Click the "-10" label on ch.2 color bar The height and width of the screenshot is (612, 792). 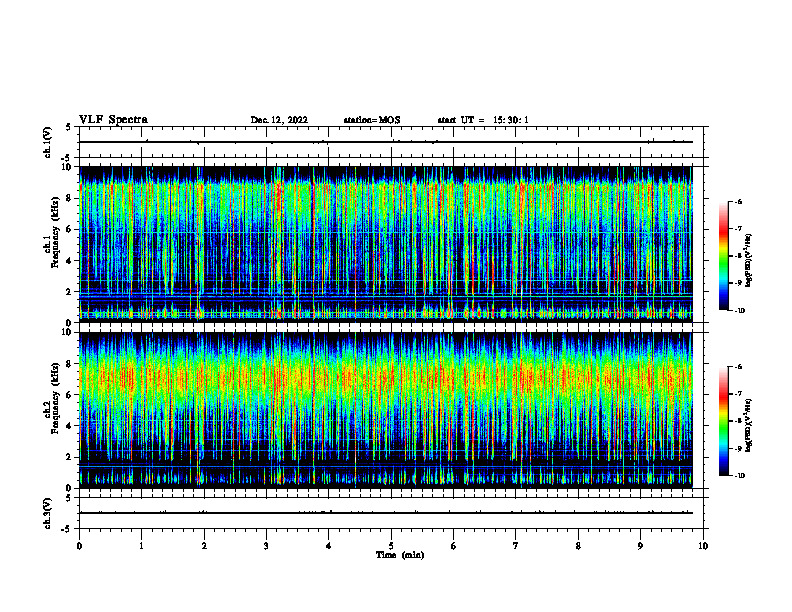[739, 476]
